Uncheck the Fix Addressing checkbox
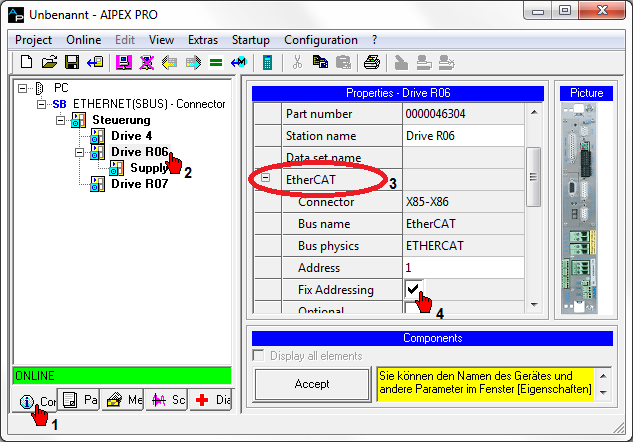This screenshot has width=633, height=442. point(413,289)
